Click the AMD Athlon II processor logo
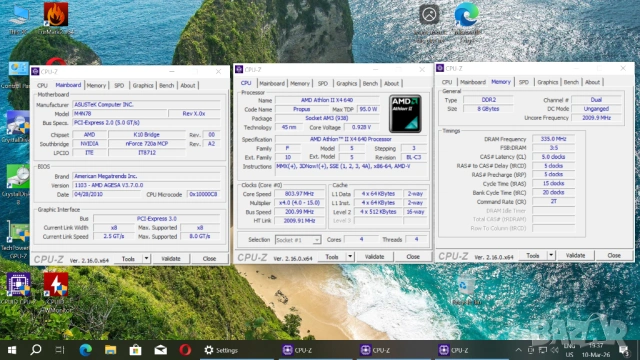This screenshot has height=360, width=640. [x=405, y=114]
